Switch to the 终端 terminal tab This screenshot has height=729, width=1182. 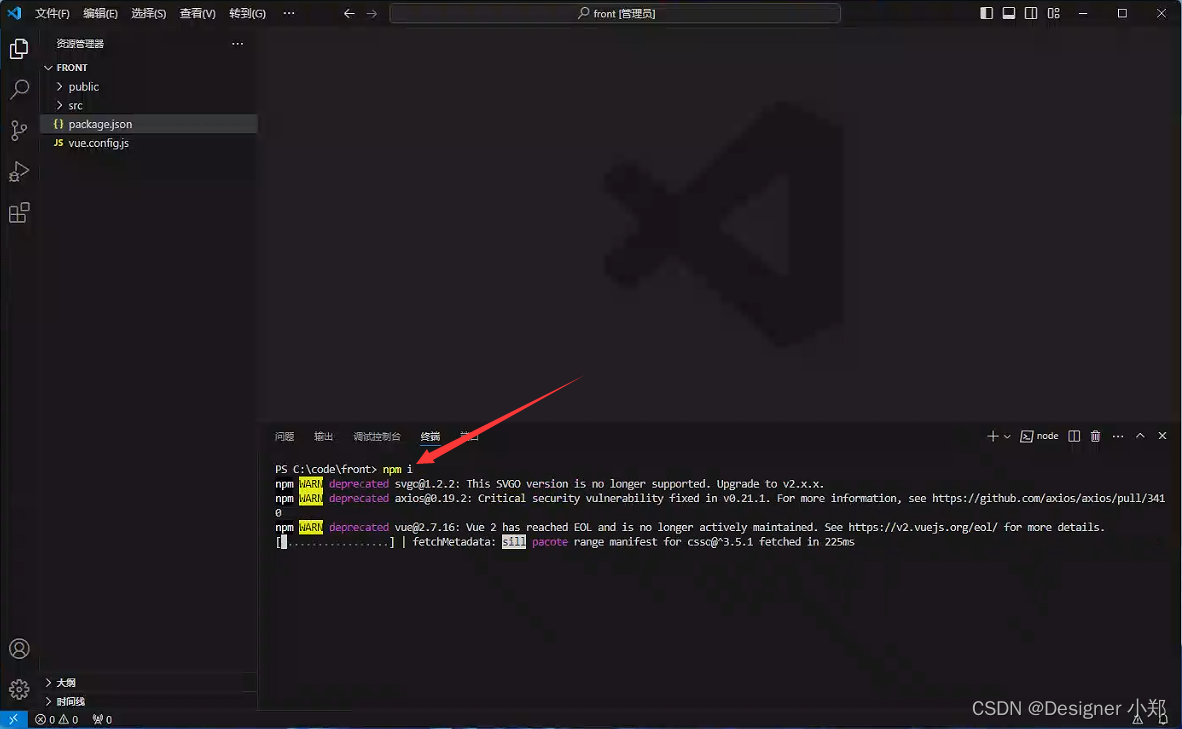(430, 436)
